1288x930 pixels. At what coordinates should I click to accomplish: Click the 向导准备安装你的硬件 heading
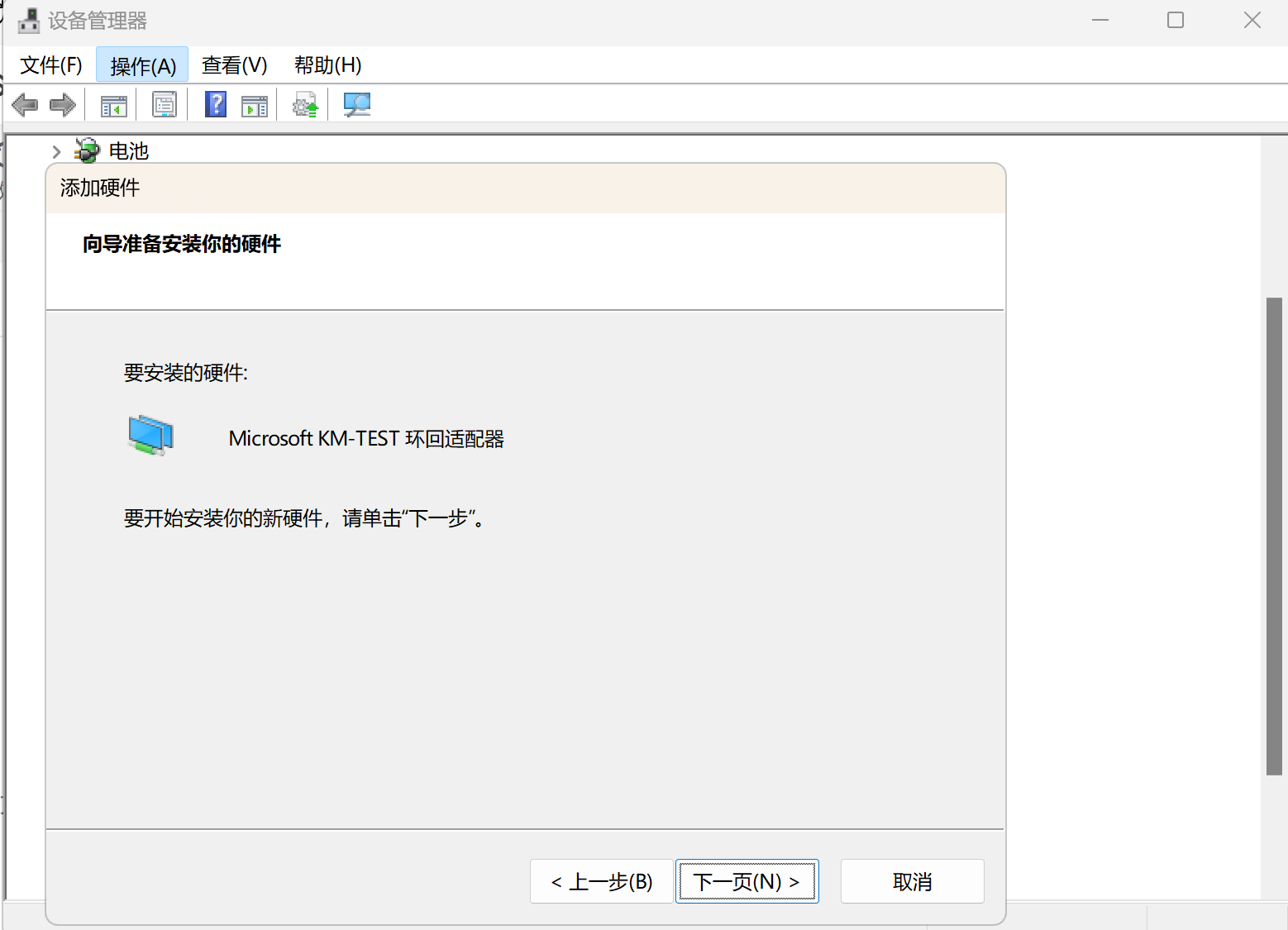click(182, 244)
